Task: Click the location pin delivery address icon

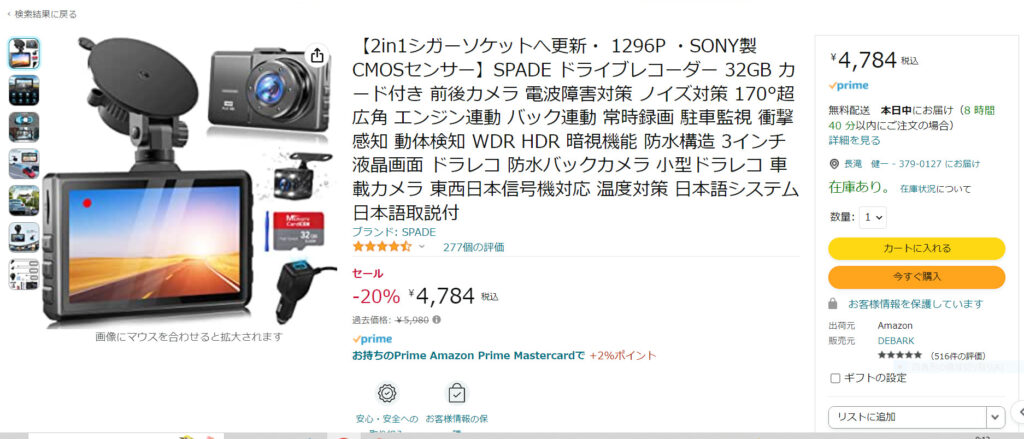Action: click(x=833, y=164)
